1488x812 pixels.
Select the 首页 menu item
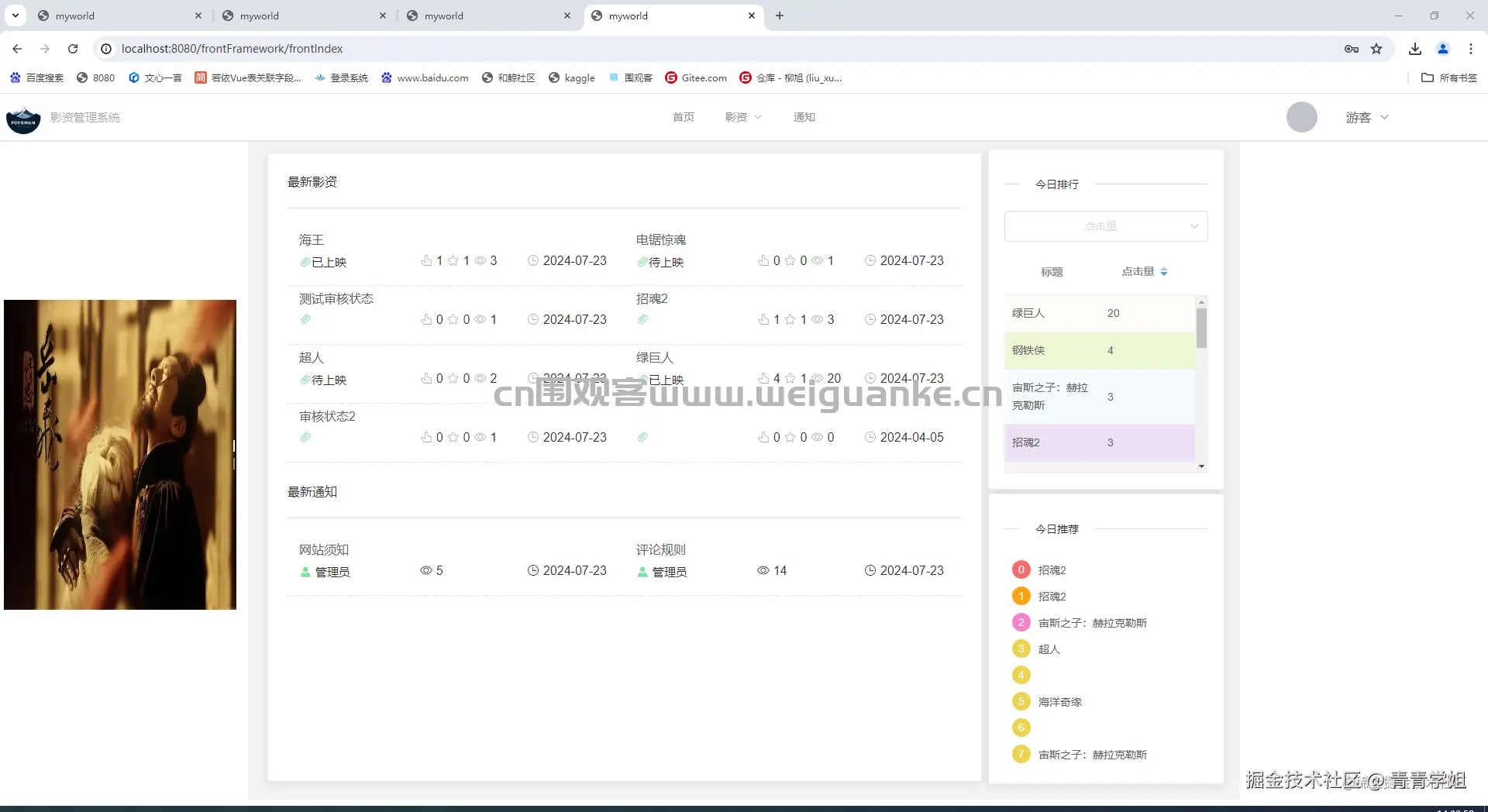coord(683,117)
